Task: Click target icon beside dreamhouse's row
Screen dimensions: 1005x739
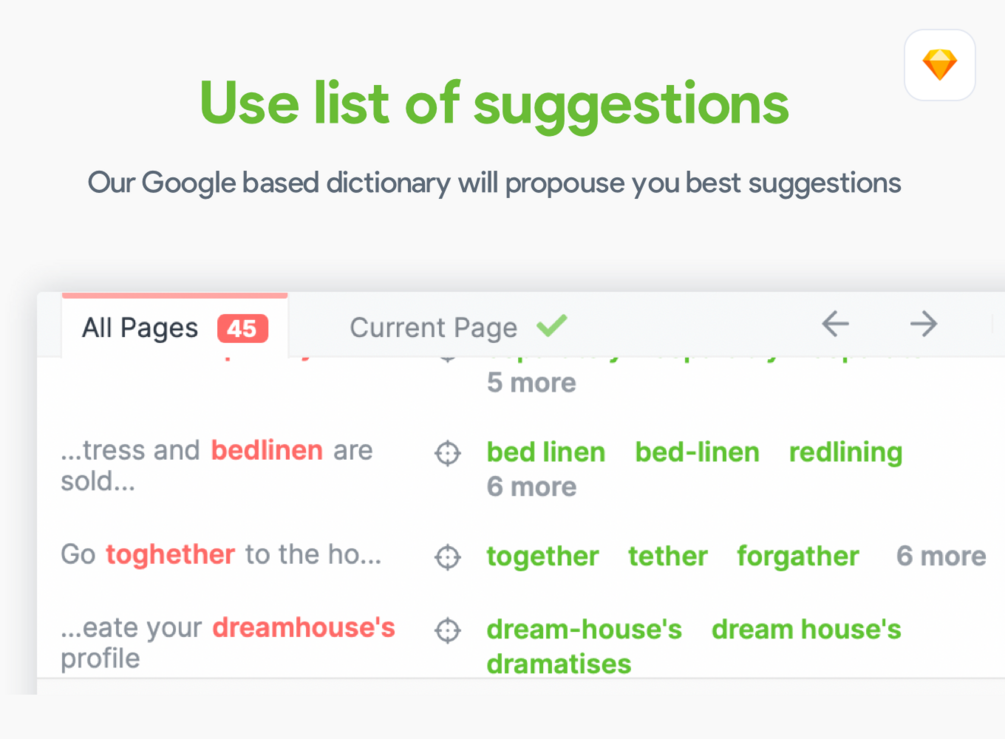Action: click(447, 630)
